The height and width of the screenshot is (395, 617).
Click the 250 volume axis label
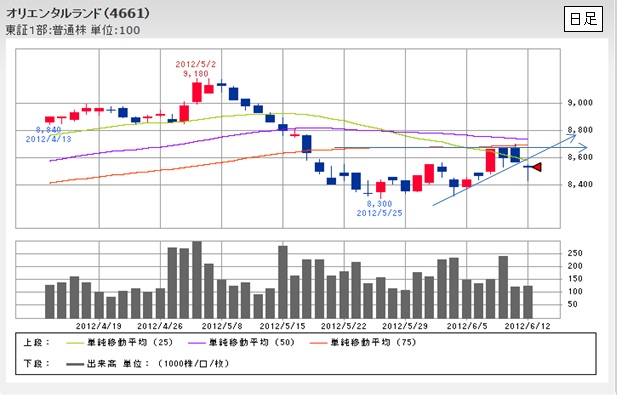575,253
